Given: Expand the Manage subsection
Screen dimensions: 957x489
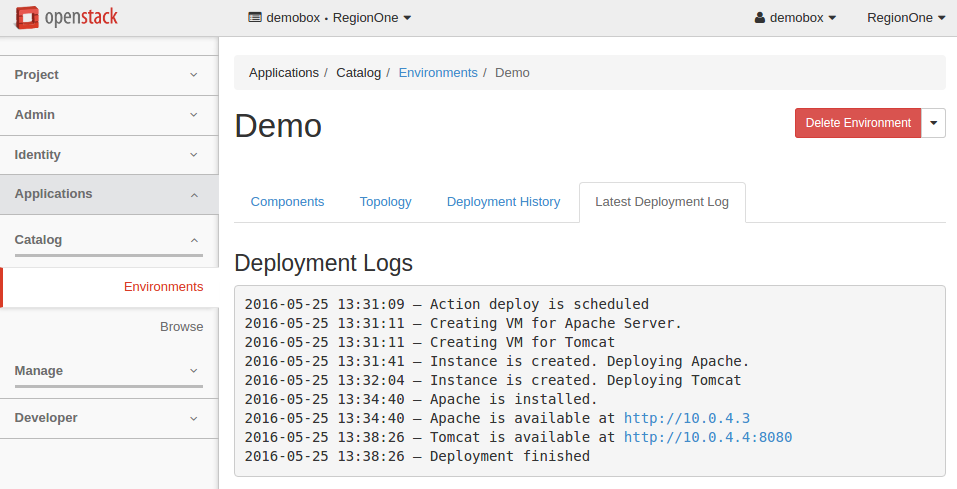Looking at the screenshot, I should (x=108, y=371).
